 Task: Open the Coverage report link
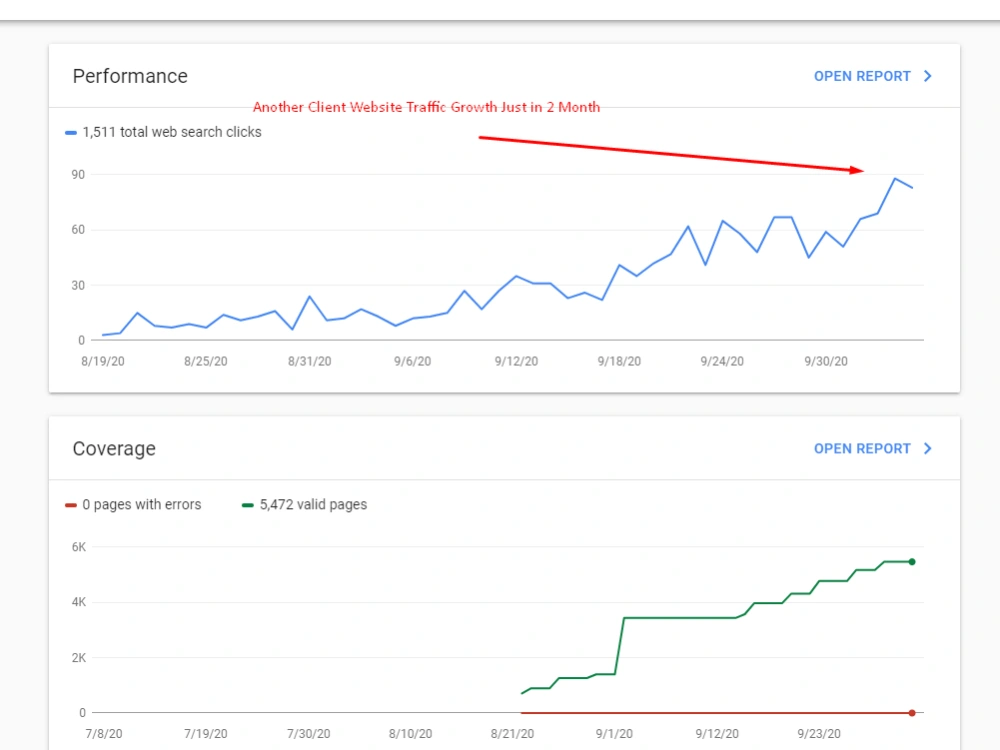coord(862,449)
